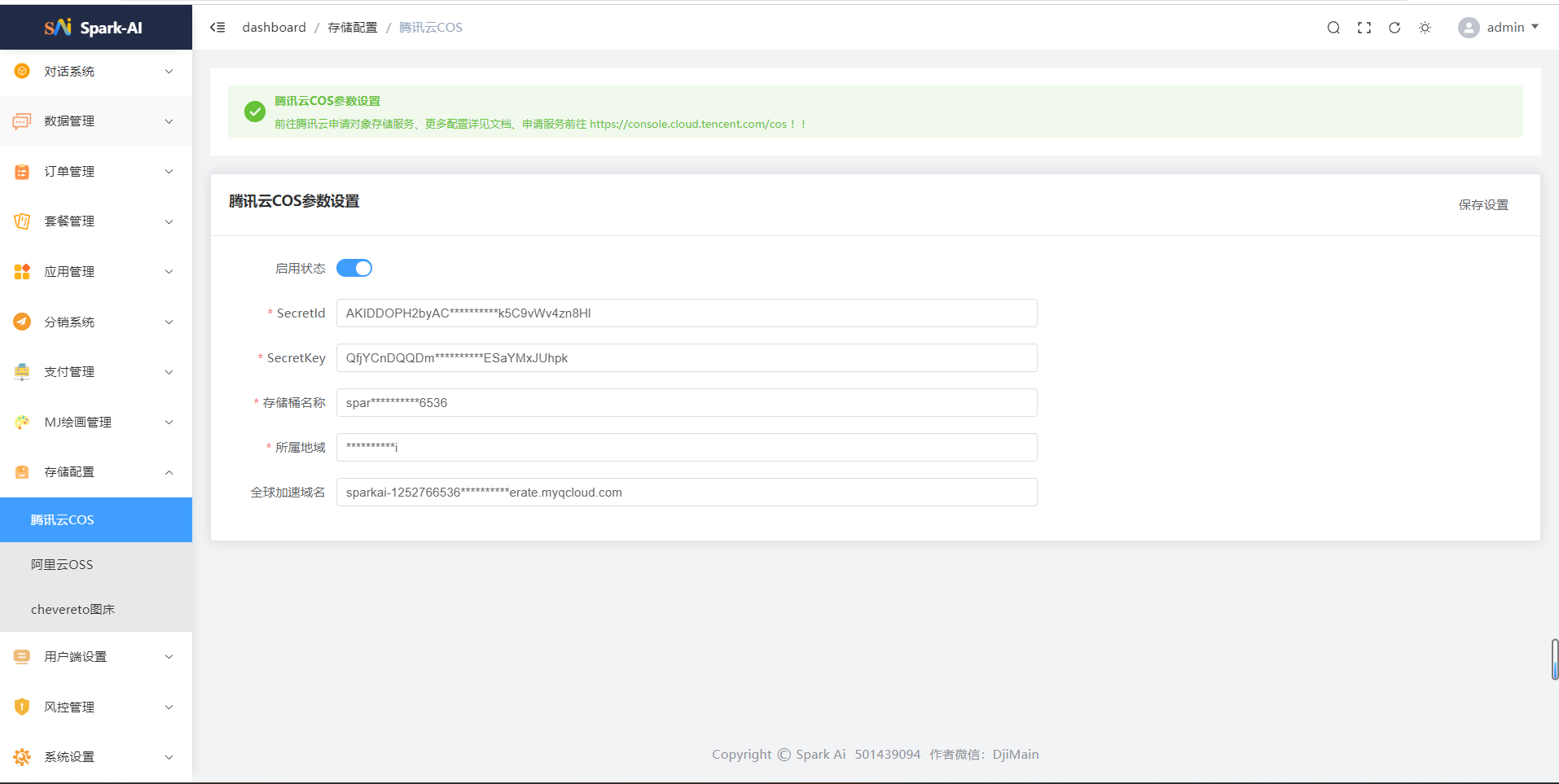Click the Spark-AI logo
Screen dimensions: 1559x784
94,28
